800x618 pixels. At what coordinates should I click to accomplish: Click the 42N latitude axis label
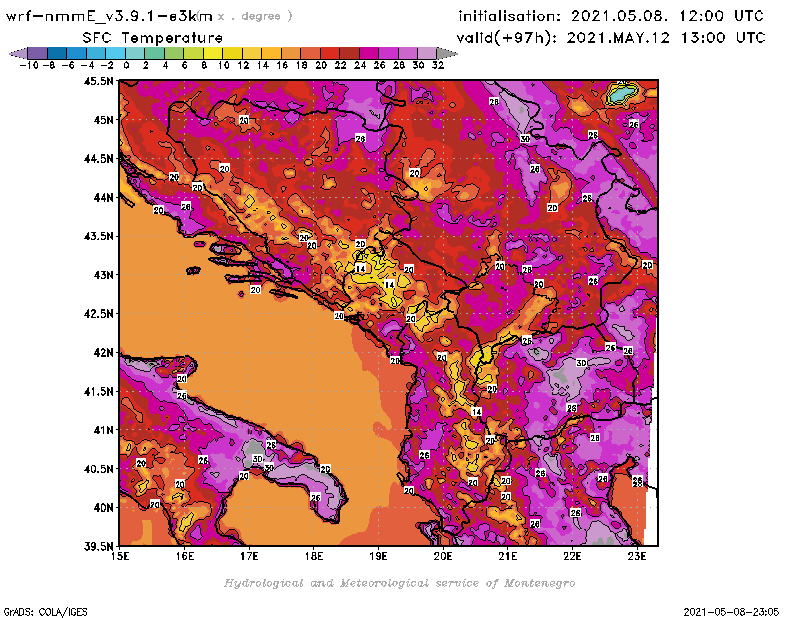[x=103, y=353]
